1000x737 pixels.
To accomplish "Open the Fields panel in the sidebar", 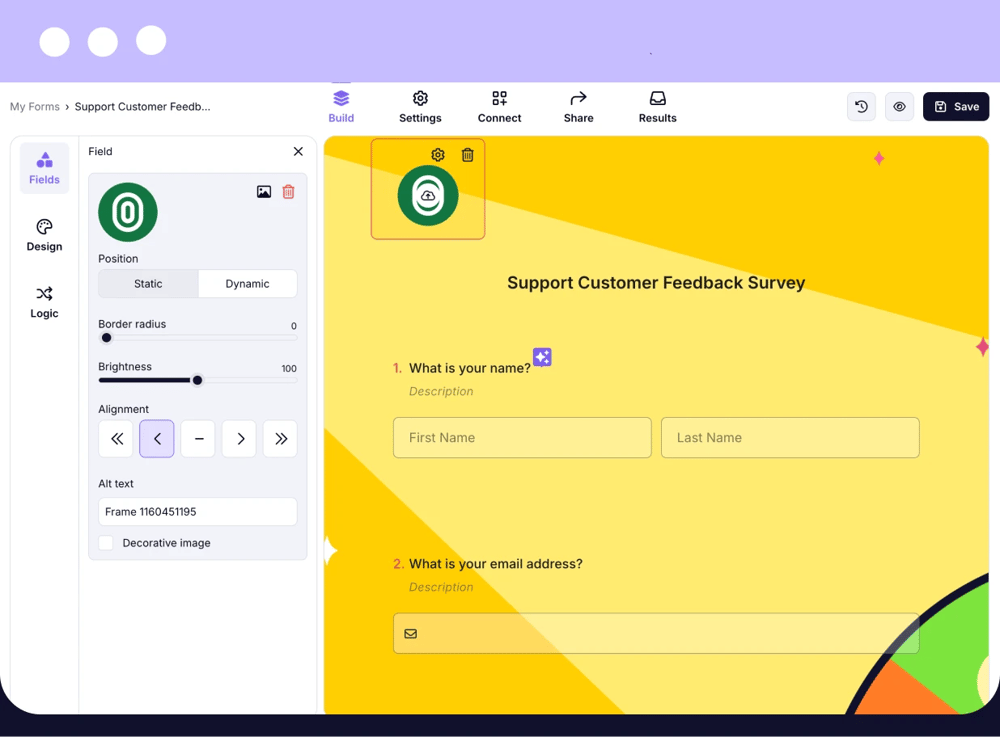I will tap(44, 168).
